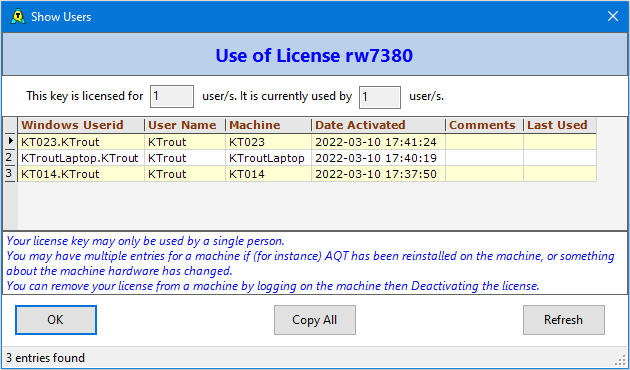
Task: Select row header number 2
Action: pos(10,157)
